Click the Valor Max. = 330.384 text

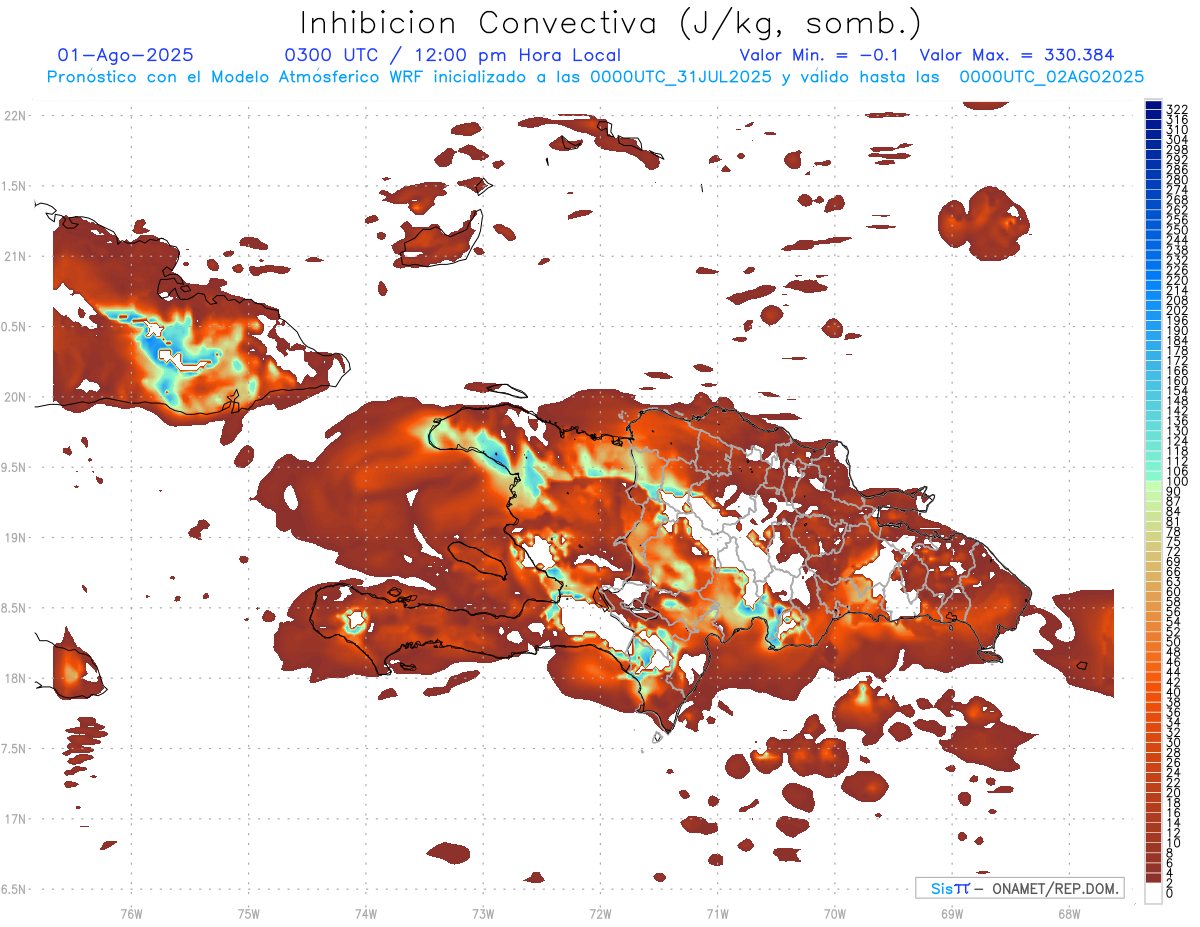point(1016,56)
